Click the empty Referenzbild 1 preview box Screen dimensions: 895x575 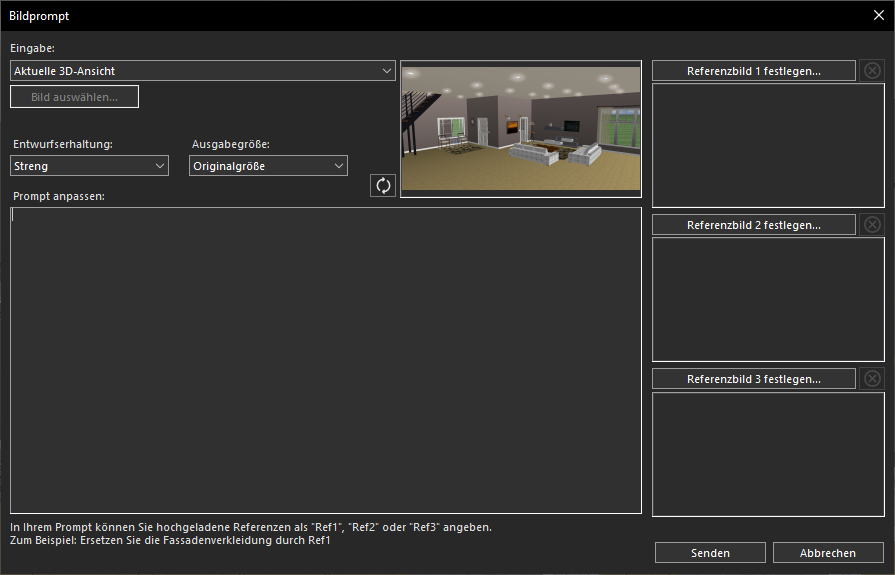click(768, 146)
